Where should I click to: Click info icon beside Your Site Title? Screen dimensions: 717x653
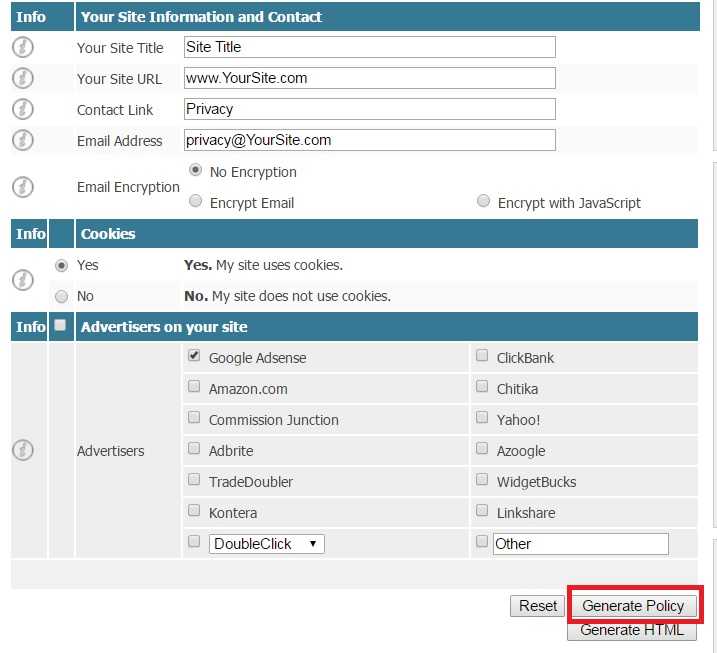tap(23, 47)
